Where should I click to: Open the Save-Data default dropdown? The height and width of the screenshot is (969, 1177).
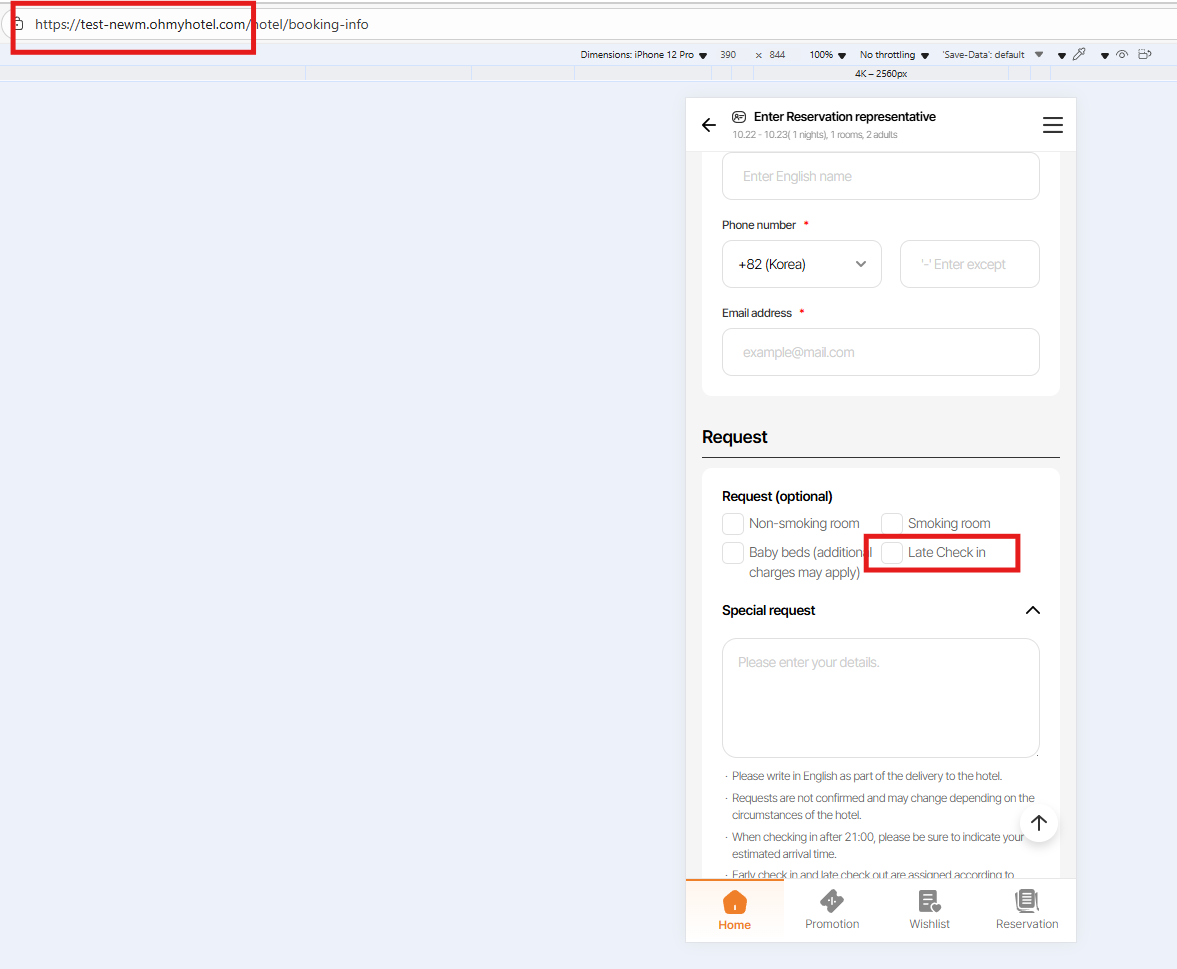click(x=992, y=55)
